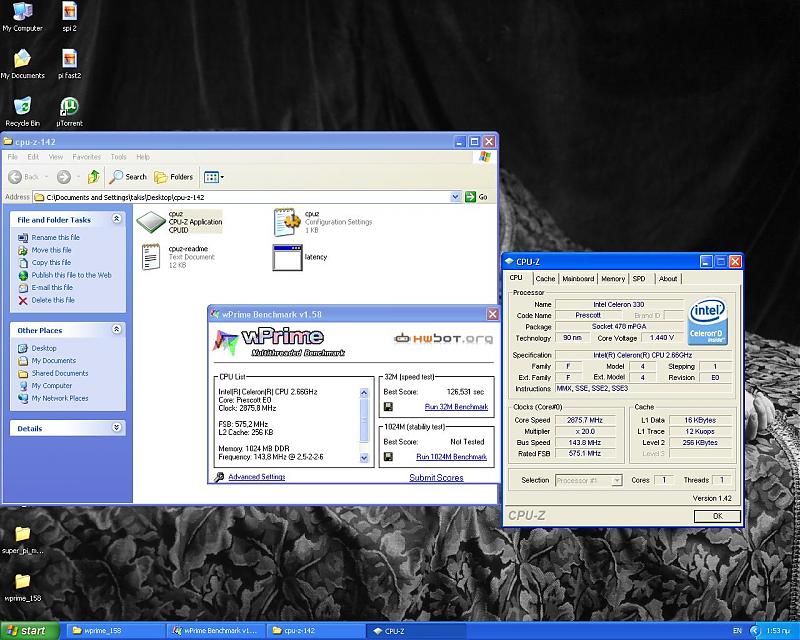Collapse the File and Folder Tasks panel

[116, 219]
